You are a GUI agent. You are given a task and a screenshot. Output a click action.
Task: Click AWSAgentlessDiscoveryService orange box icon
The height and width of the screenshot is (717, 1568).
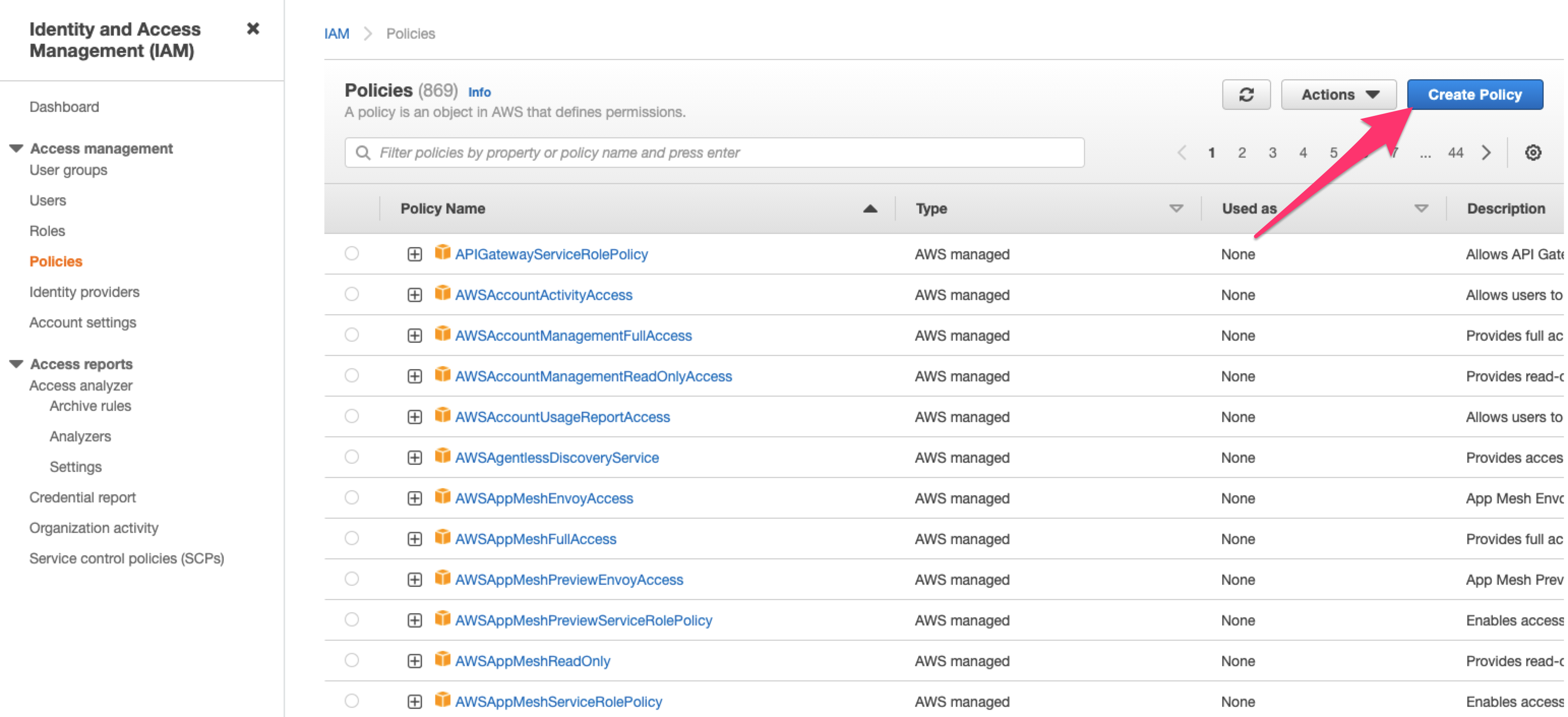click(x=442, y=456)
